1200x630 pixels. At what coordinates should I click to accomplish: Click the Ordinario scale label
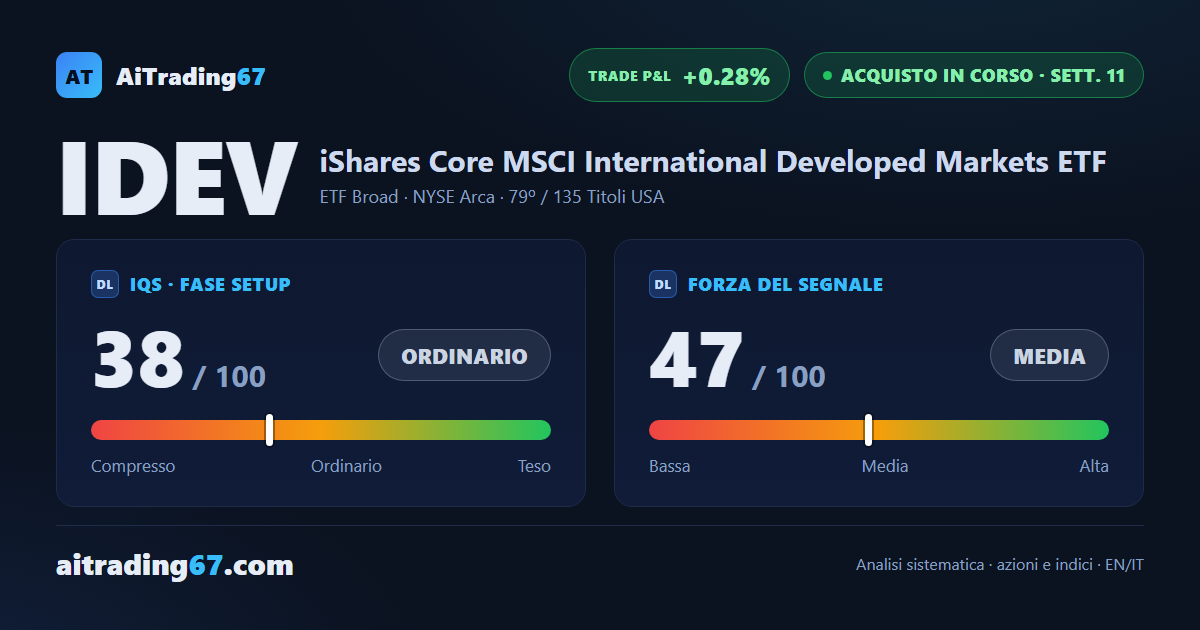point(346,466)
